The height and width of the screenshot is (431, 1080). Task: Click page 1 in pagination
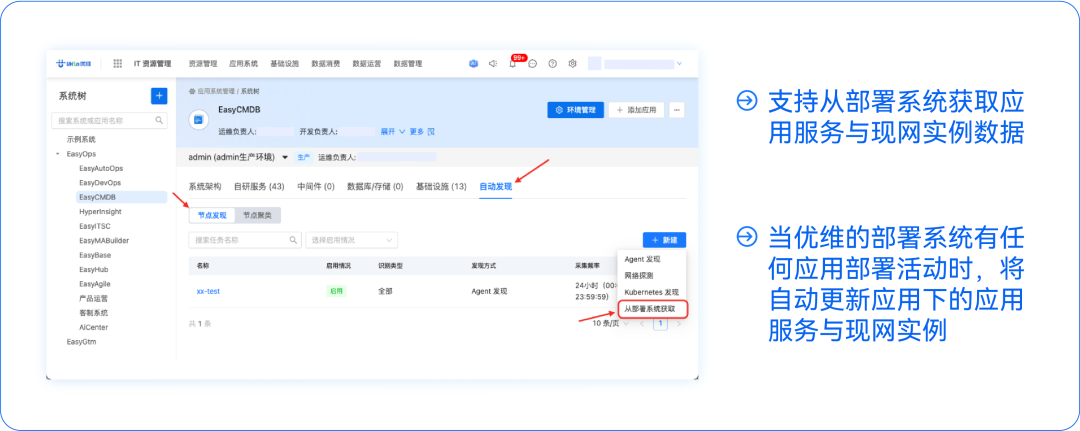[x=661, y=323]
